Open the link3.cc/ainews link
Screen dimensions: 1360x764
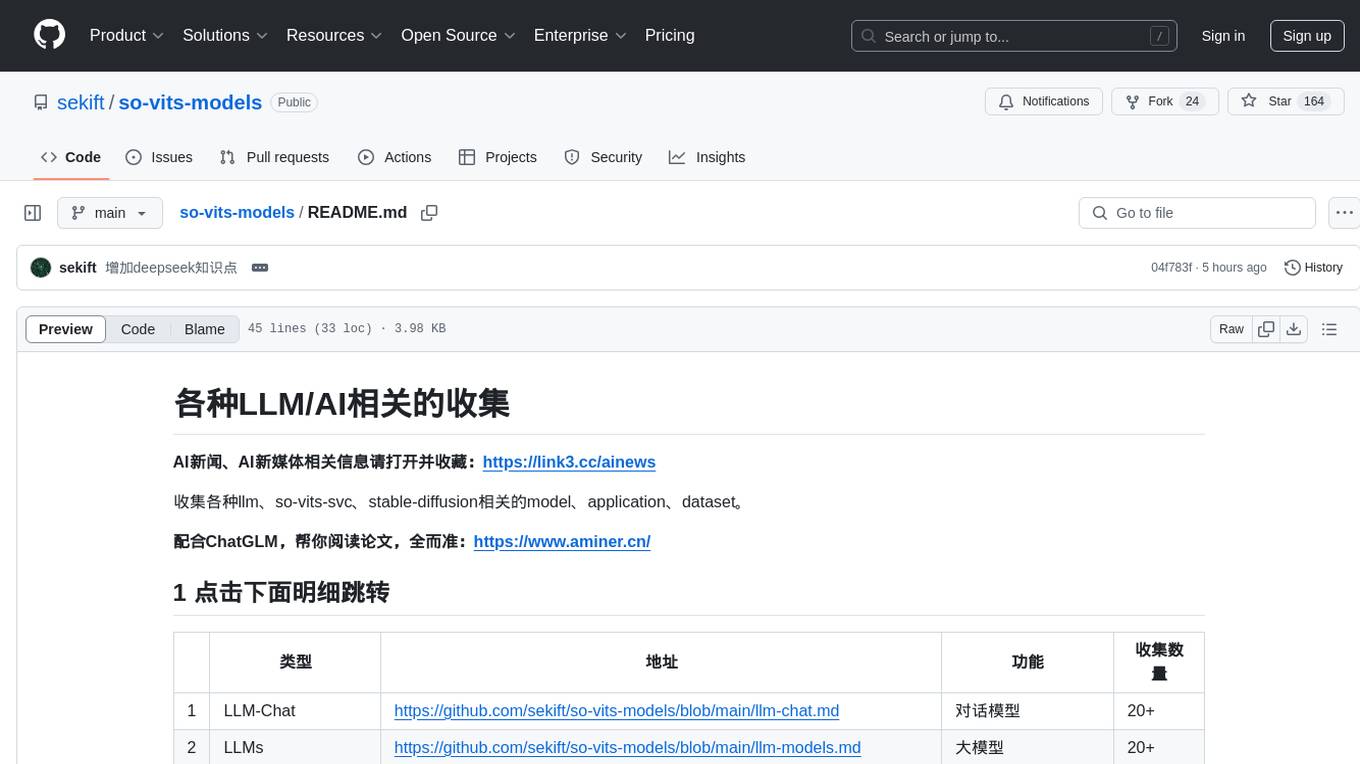[569, 462]
